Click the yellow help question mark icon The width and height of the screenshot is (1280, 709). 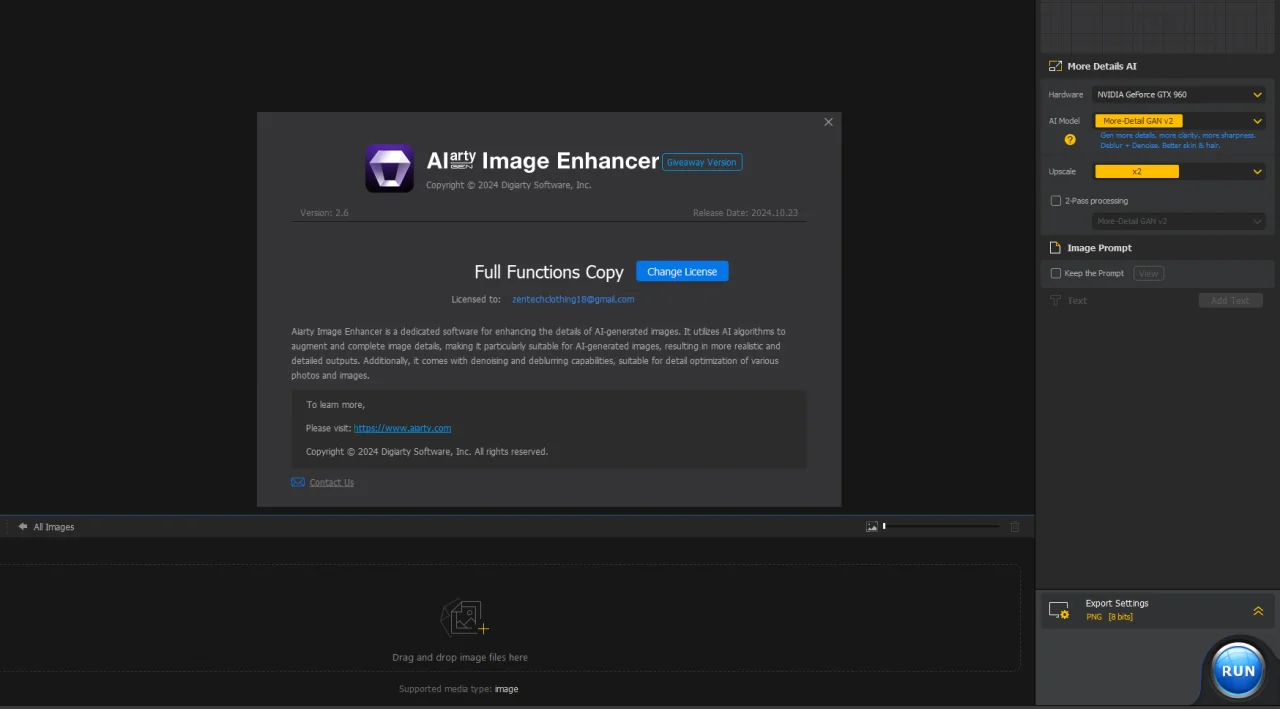[1070, 140]
